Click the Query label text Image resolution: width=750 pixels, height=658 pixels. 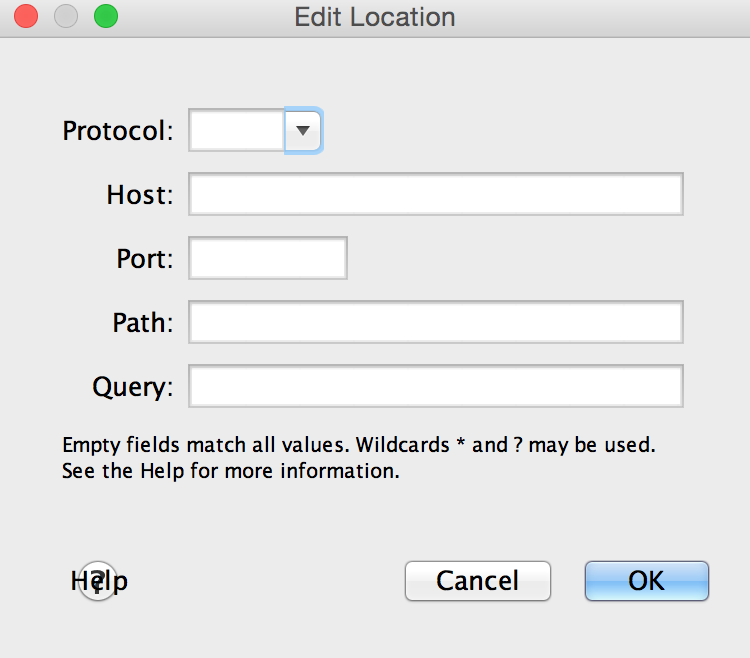(133, 387)
